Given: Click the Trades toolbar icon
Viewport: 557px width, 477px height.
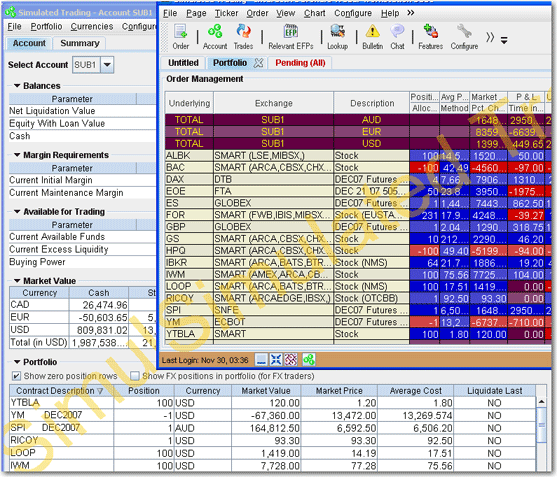Looking at the screenshot, I should pos(243,37).
